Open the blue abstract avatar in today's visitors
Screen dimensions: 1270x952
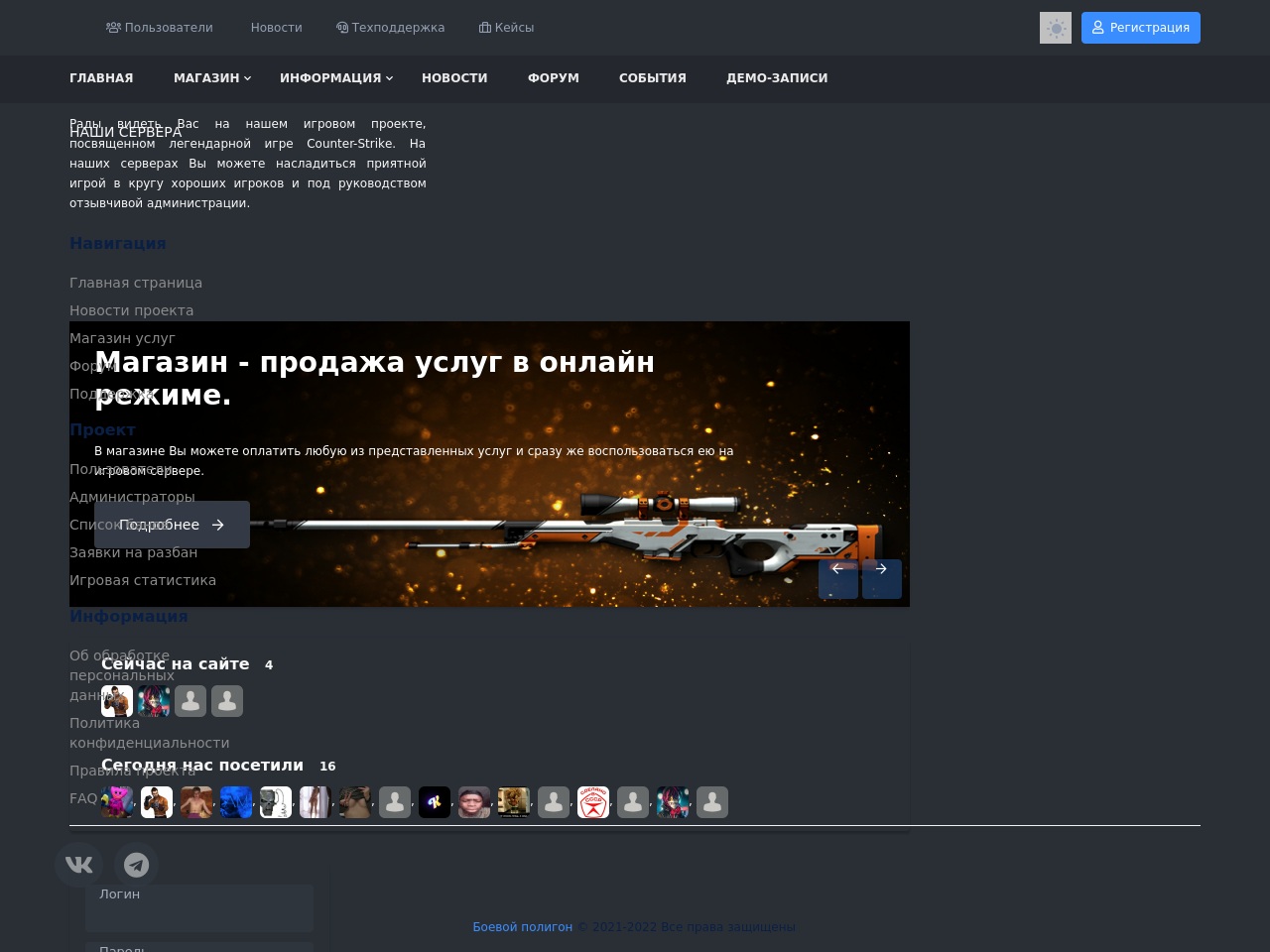[236, 802]
